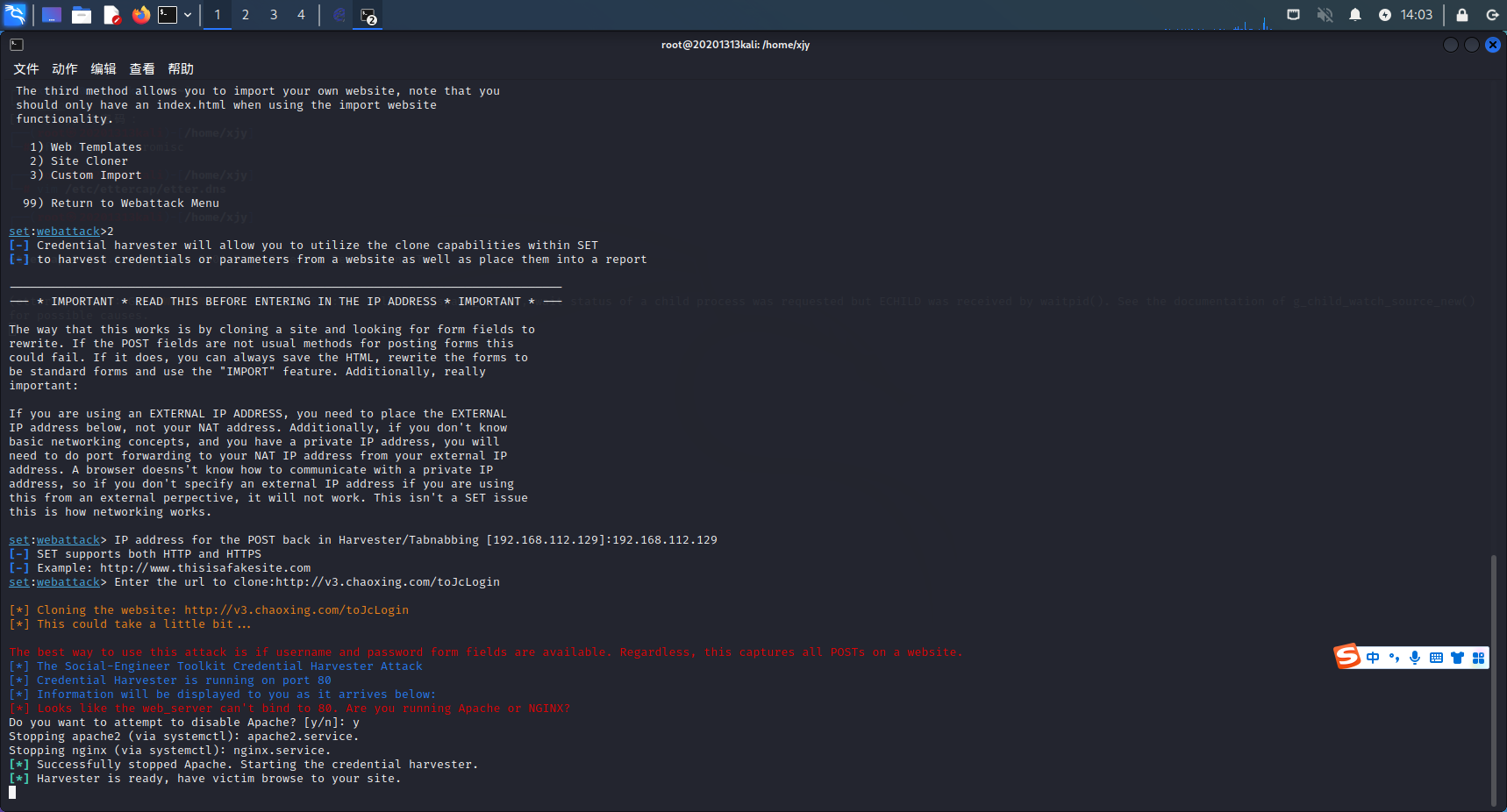Image resolution: width=1507 pixels, height=812 pixels.
Task: Toggle punctuation mode in Sogou toolbar
Action: pos(1394,658)
